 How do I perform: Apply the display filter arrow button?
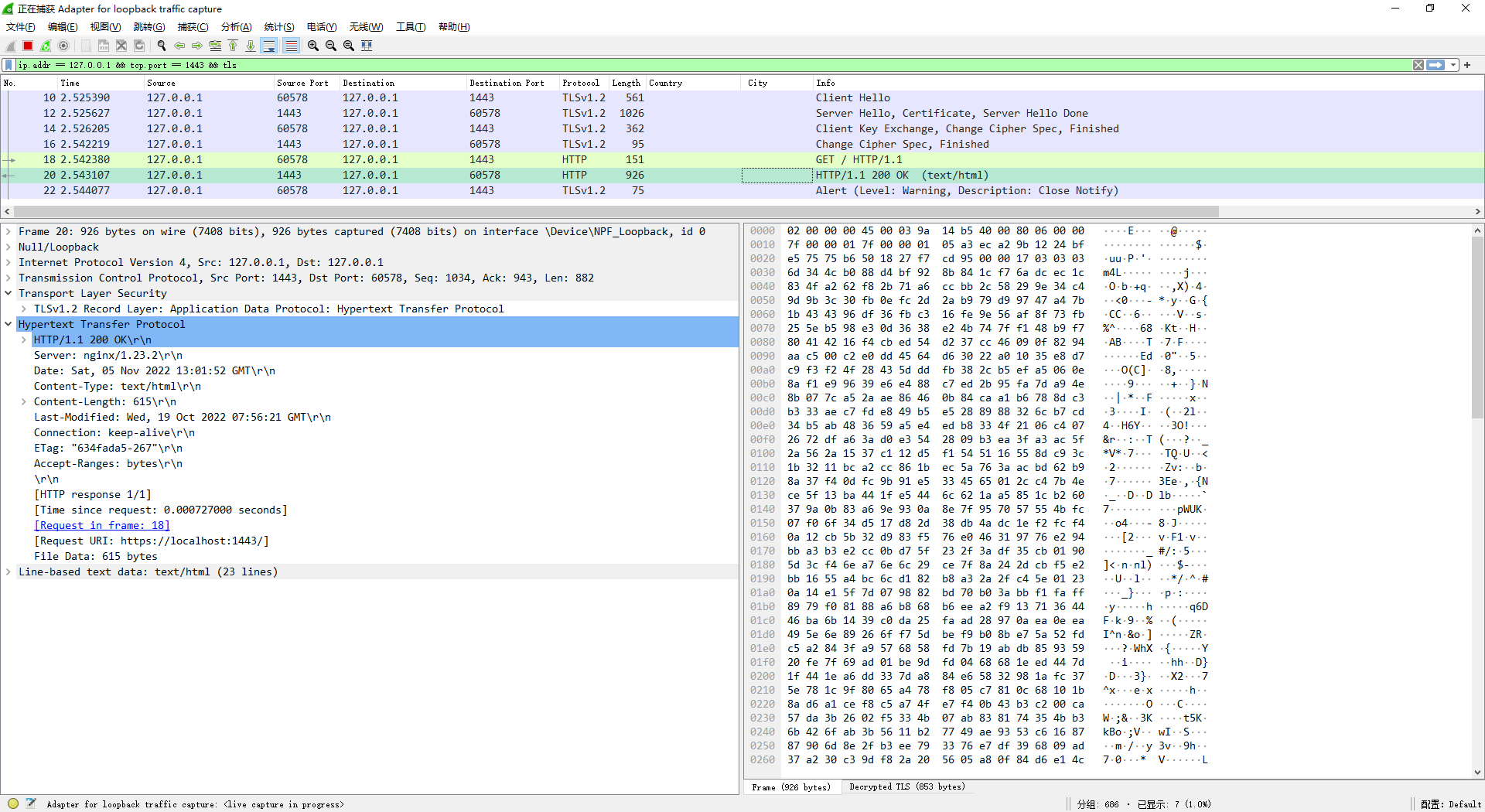[1435, 65]
